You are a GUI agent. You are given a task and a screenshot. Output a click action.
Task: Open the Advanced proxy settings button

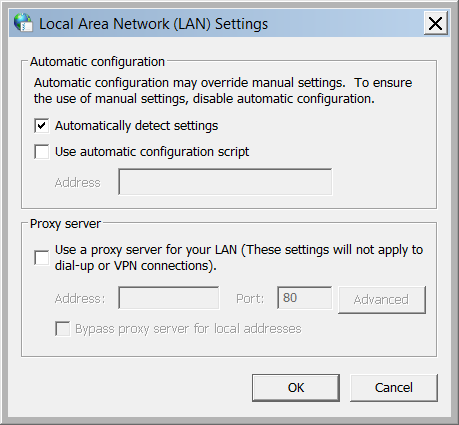(x=382, y=300)
